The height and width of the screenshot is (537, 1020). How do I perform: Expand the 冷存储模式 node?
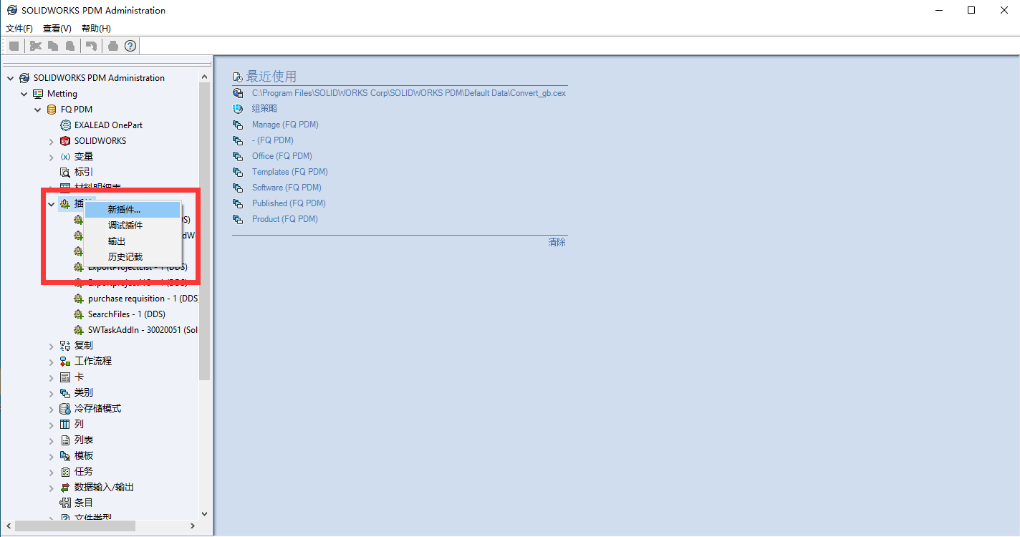(51, 409)
